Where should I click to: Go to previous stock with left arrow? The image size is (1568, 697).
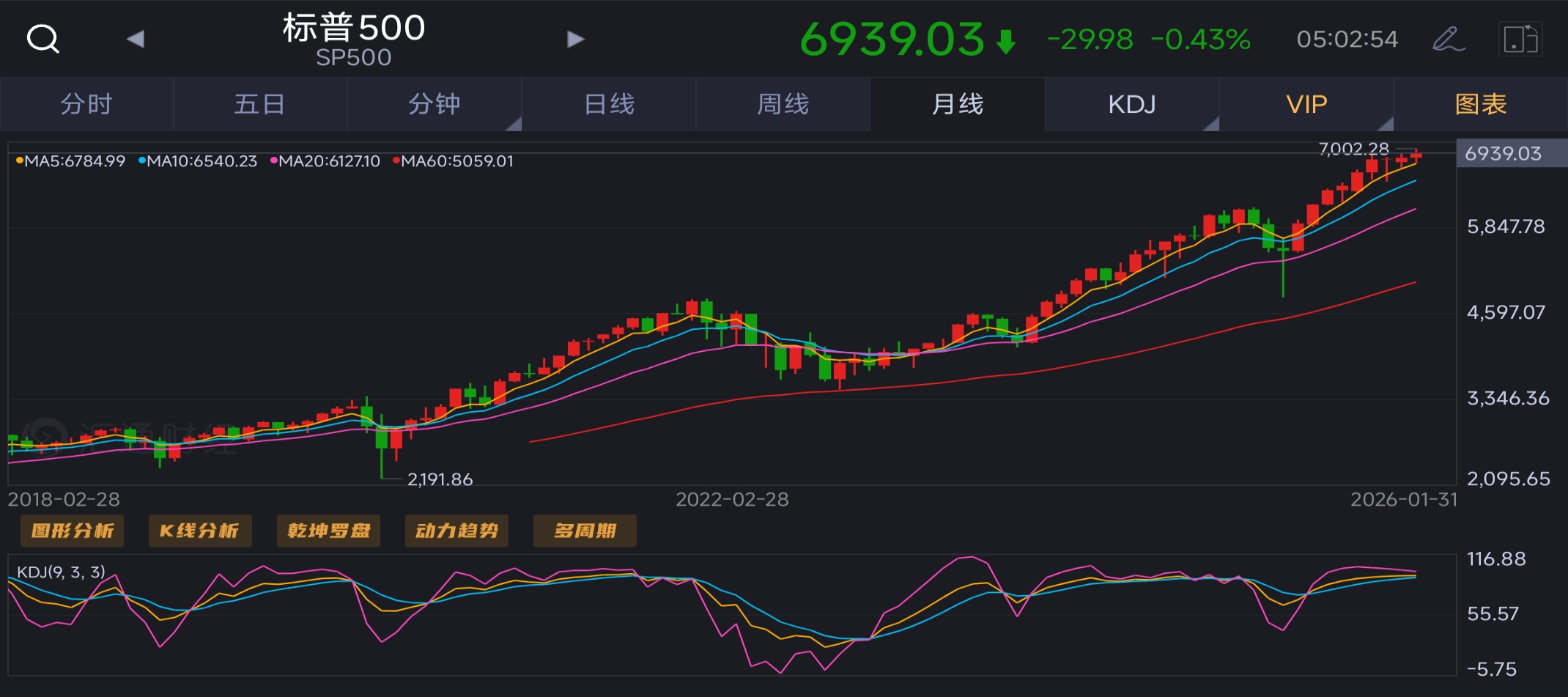click(136, 39)
